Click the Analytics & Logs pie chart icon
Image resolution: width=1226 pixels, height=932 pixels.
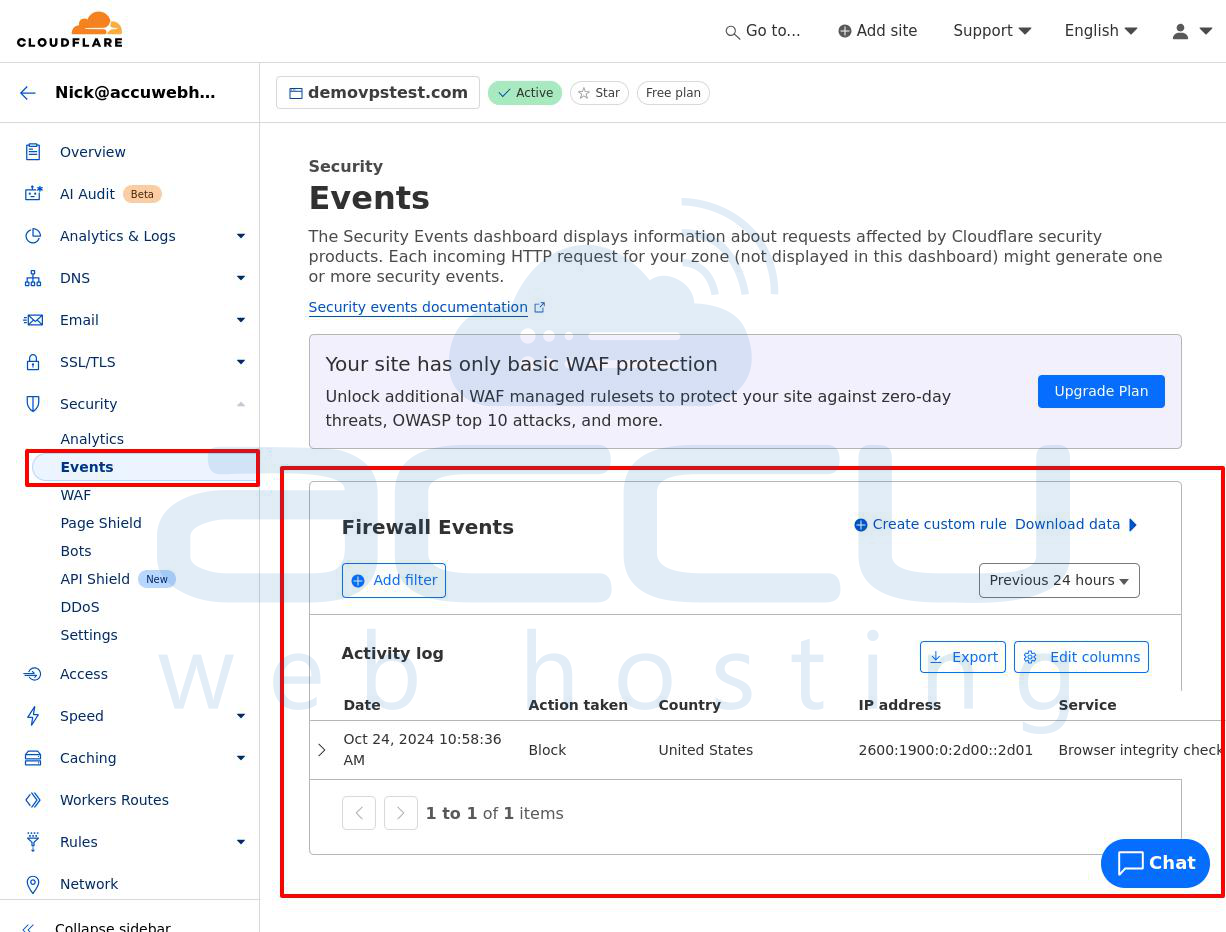(33, 236)
